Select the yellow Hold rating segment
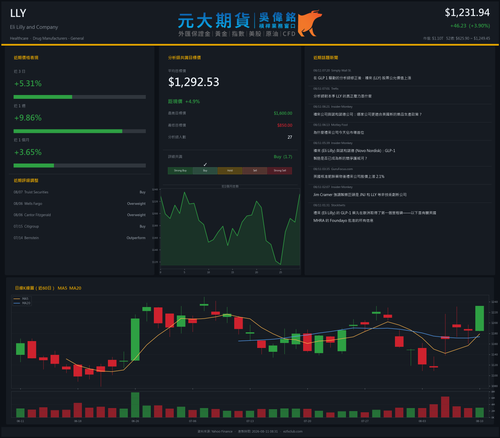Screen dimensions: 500x438 click(x=230, y=171)
